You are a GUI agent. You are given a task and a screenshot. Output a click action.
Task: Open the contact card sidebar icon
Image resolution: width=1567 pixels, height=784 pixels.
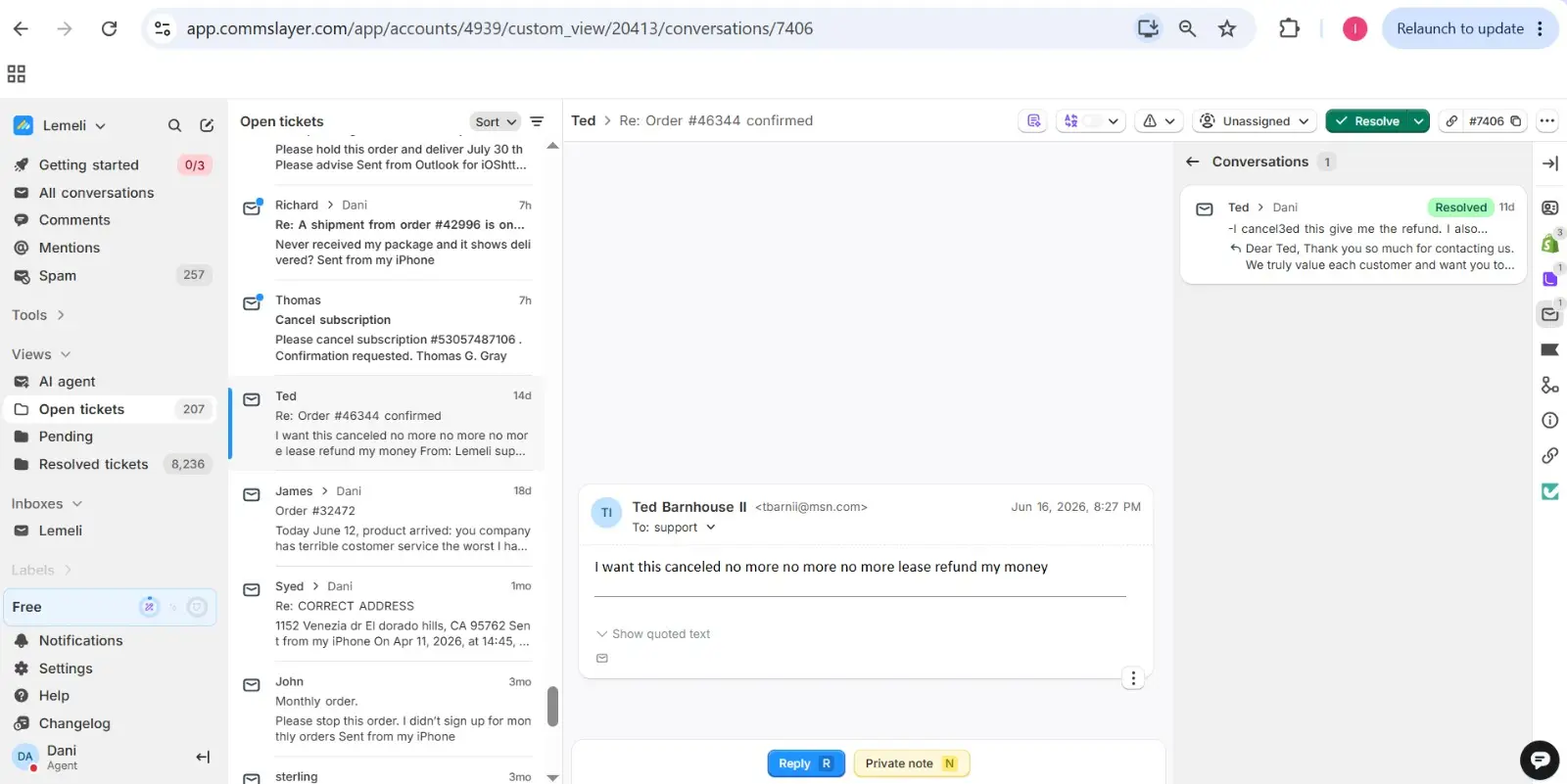[x=1550, y=208]
